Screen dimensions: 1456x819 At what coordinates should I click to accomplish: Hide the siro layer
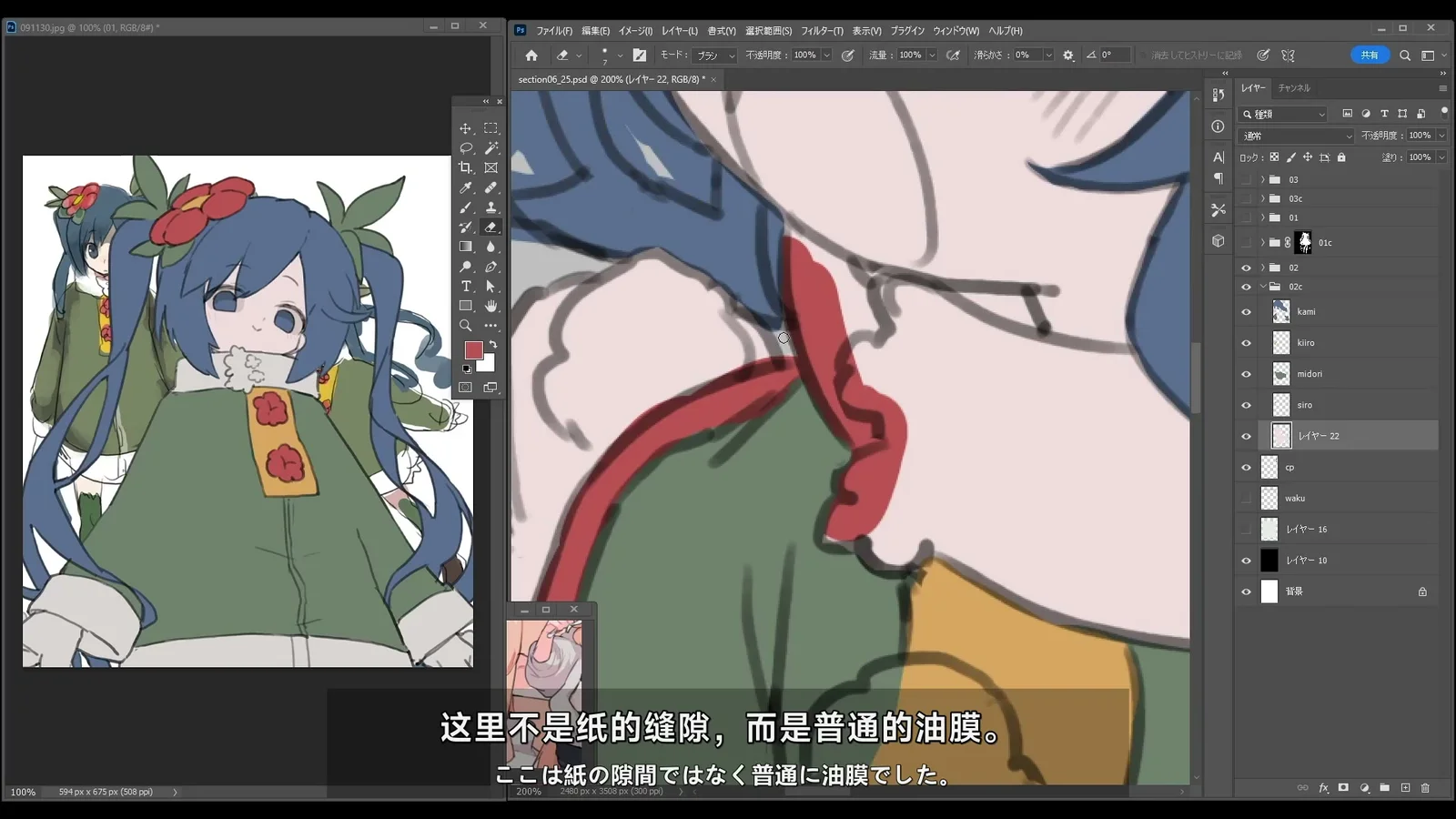point(1247,405)
